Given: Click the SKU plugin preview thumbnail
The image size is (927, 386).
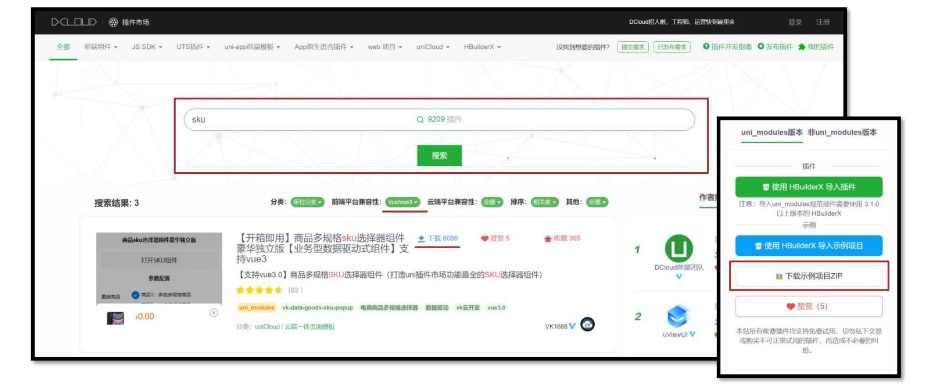Looking at the screenshot, I should tap(159, 279).
